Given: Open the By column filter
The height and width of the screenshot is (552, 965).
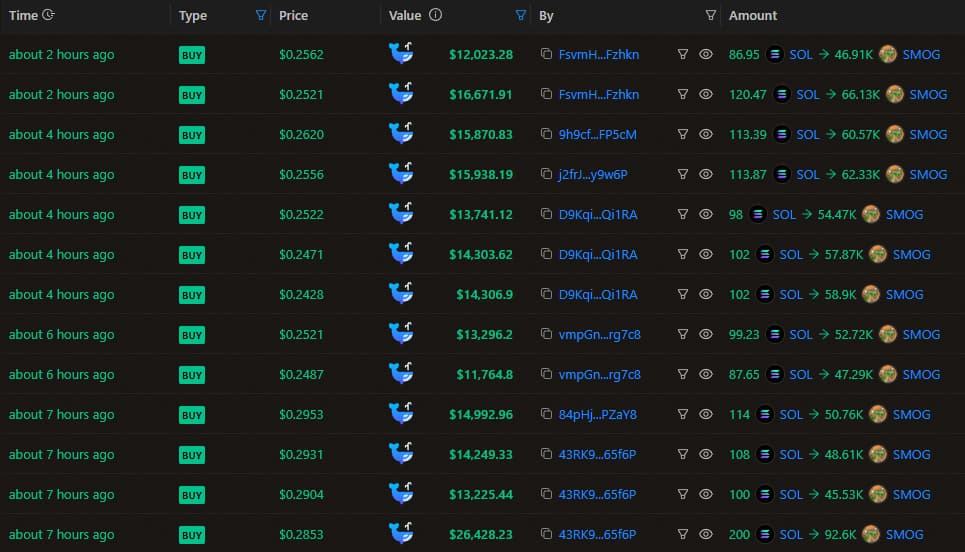Looking at the screenshot, I should 710,15.
